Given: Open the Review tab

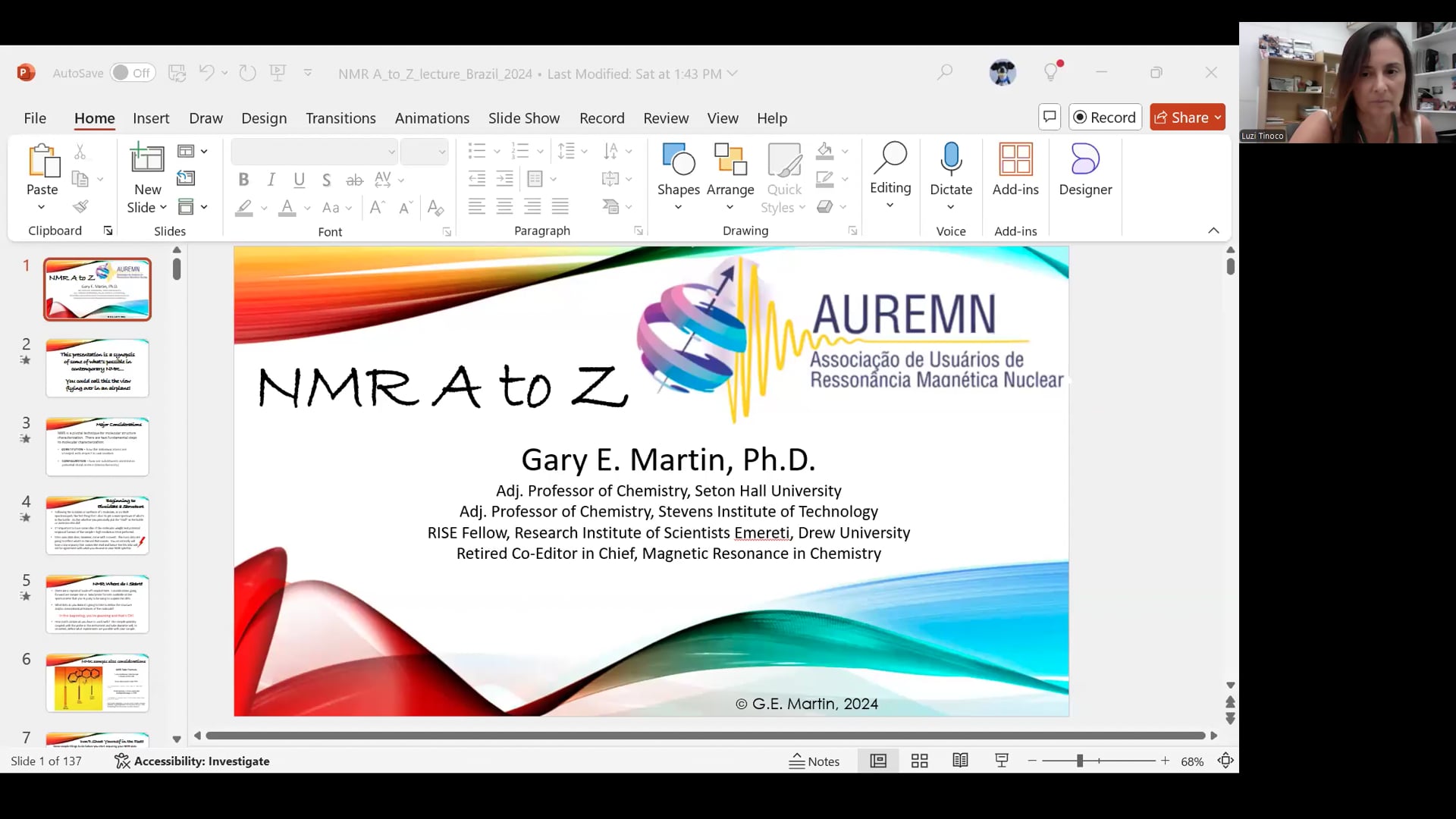Looking at the screenshot, I should click(666, 118).
